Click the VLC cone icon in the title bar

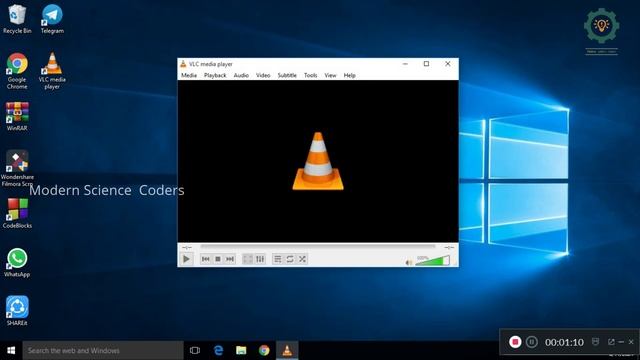pyautogui.click(x=183, y=64)
